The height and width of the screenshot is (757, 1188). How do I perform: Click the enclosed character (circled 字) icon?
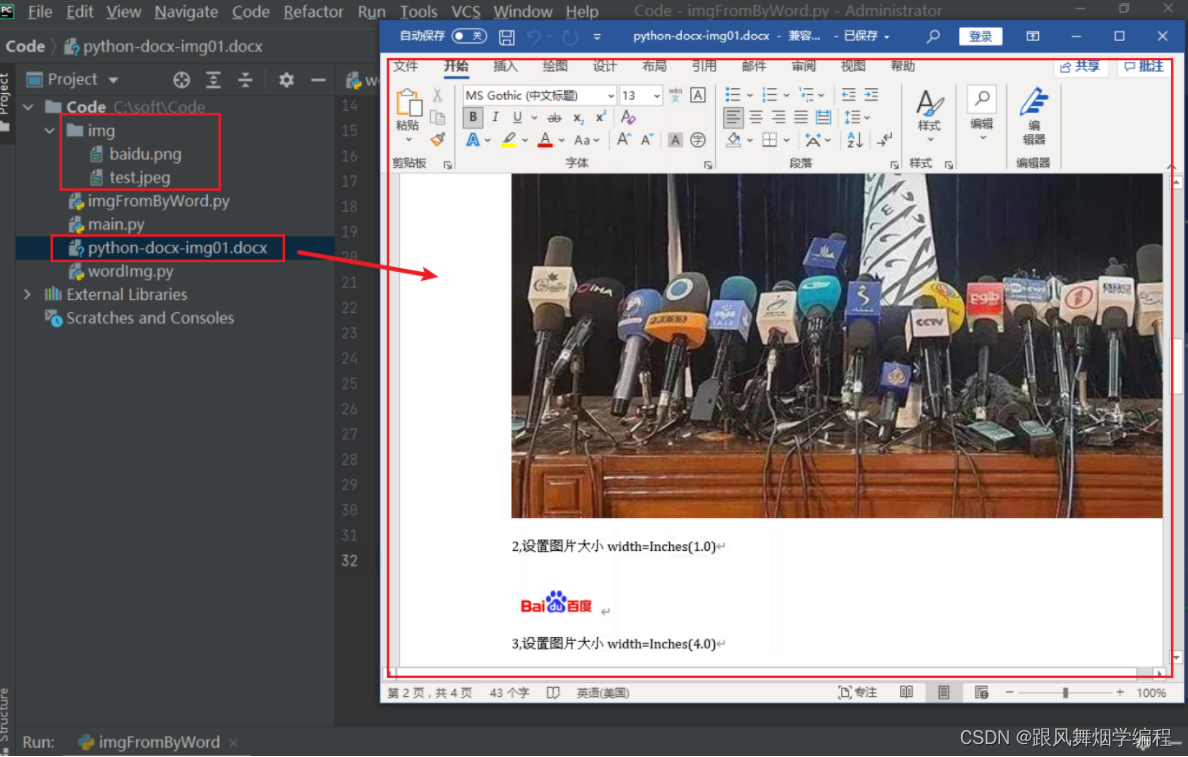tap(698, 139)
